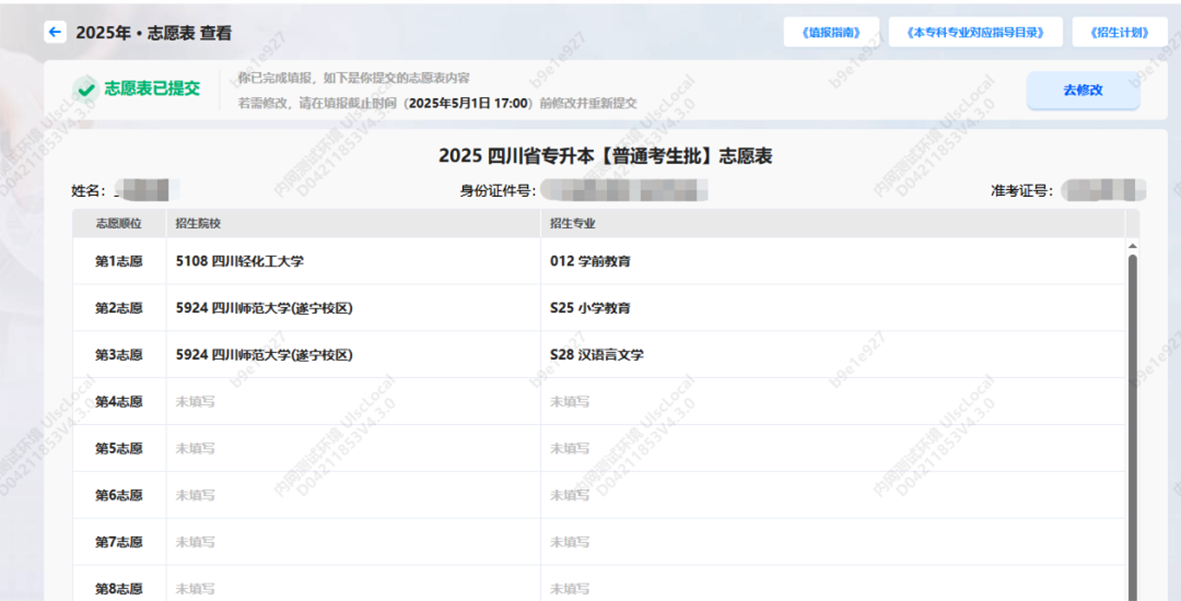
Task: Open the 填报指南 guide
Action: click(831, 32)
